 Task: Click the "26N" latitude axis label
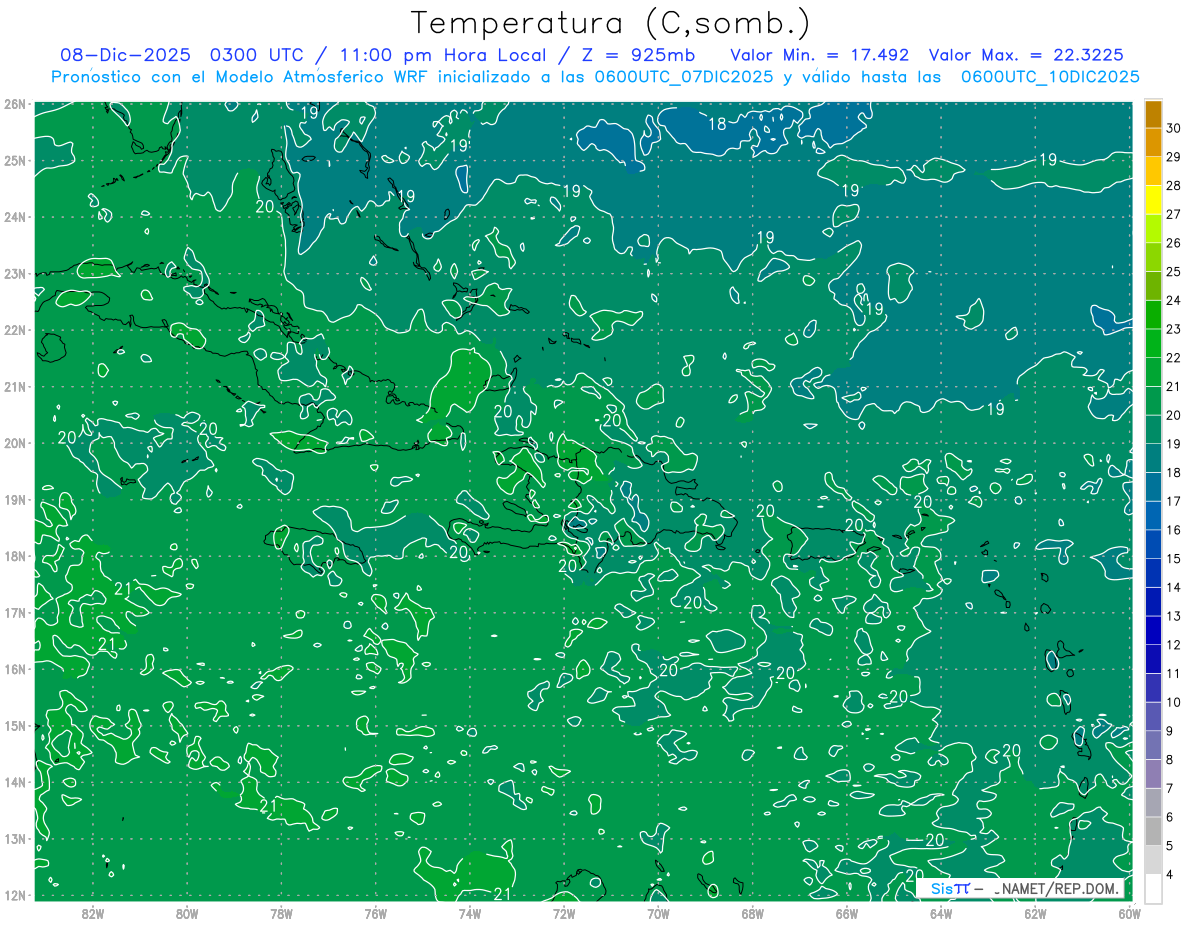point(14,104)
